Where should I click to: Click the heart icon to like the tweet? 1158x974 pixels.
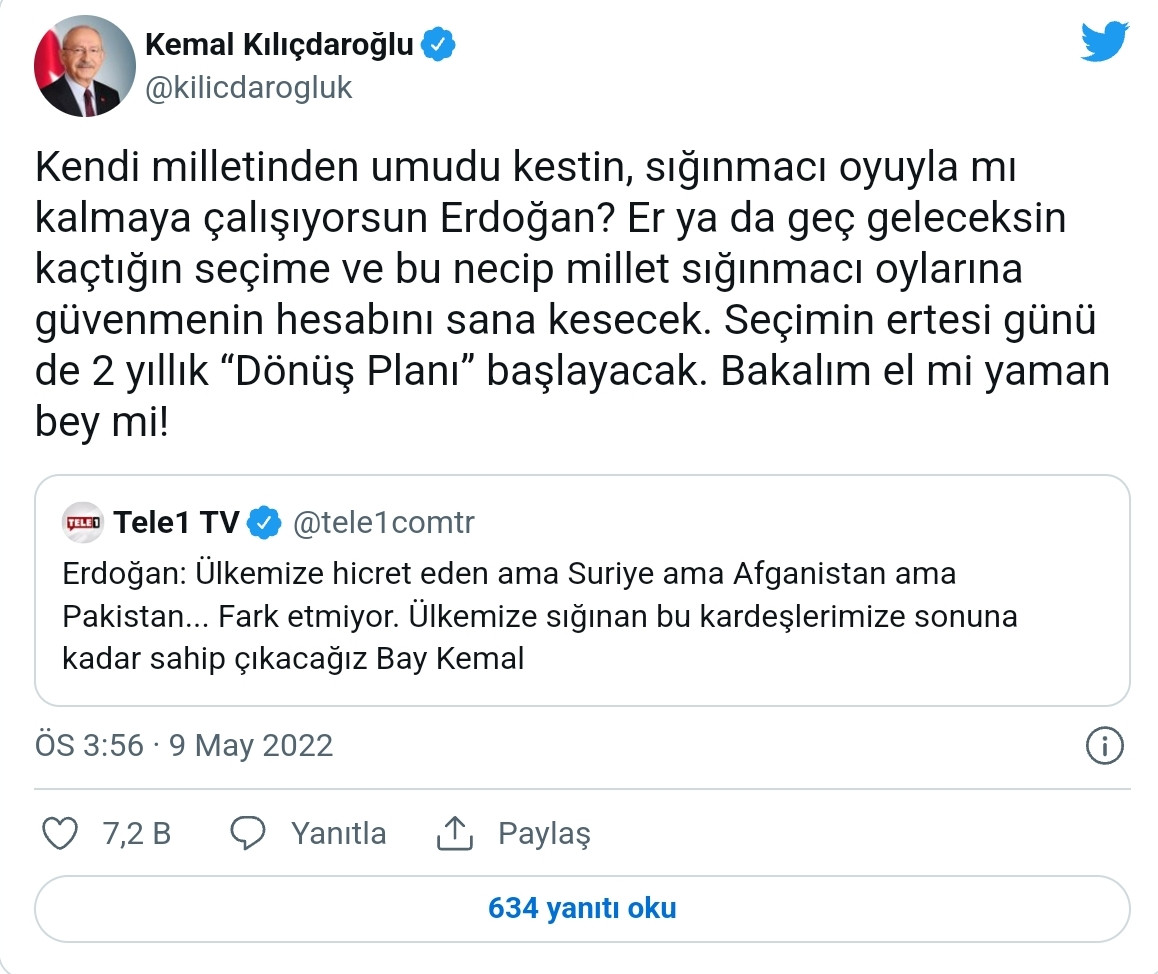63,832
